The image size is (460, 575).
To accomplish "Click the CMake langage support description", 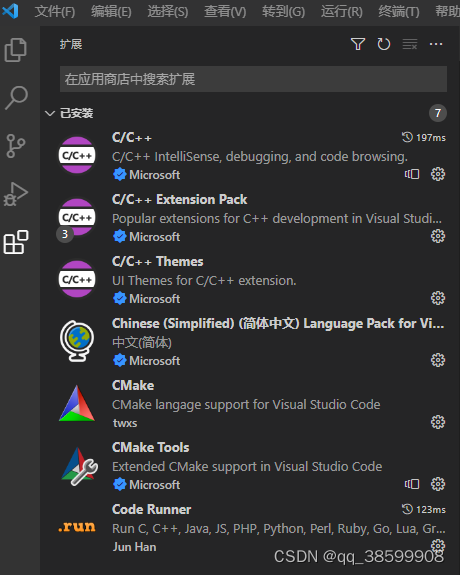I will [x=246, y=404].
